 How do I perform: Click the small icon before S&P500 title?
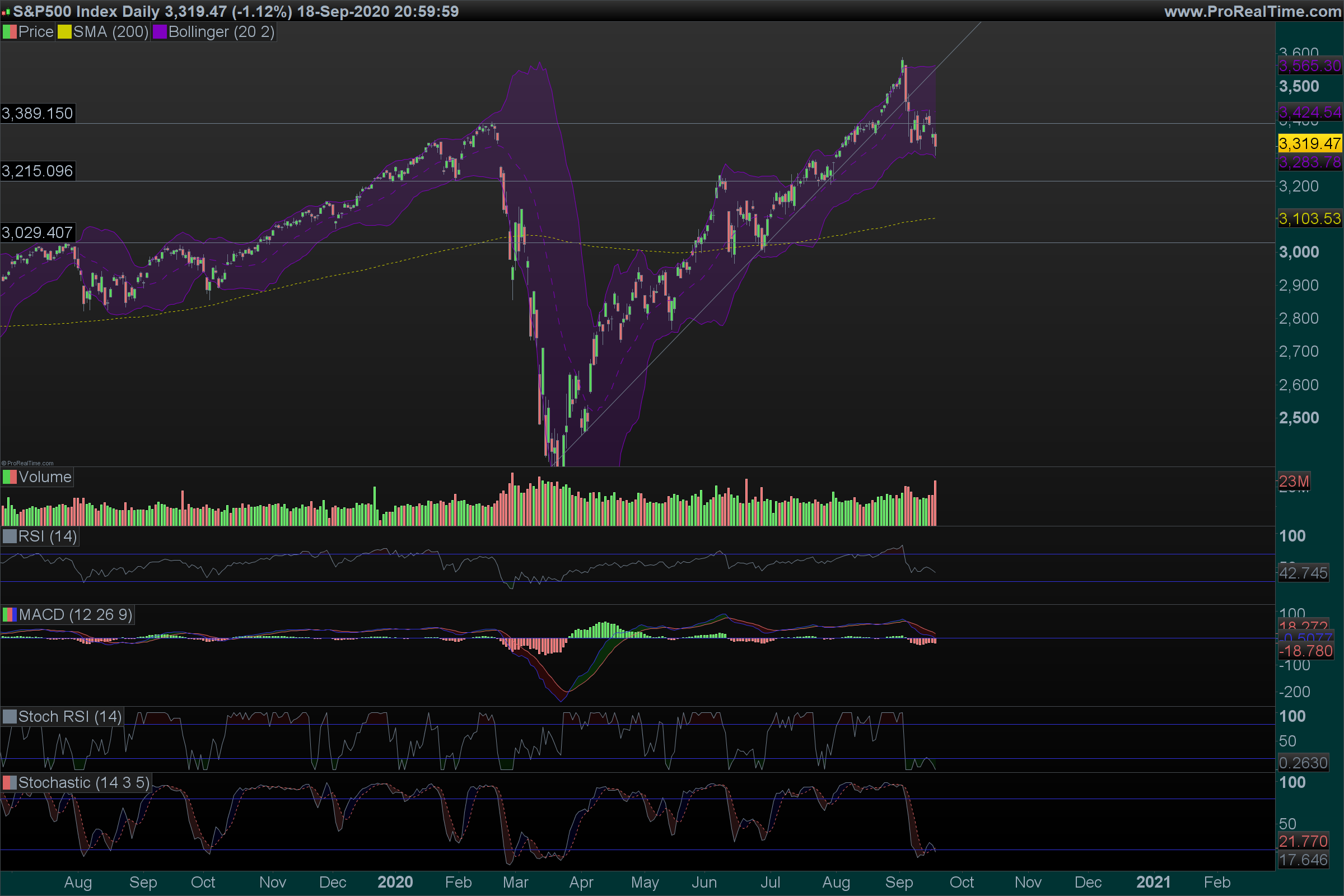point(6,11)
